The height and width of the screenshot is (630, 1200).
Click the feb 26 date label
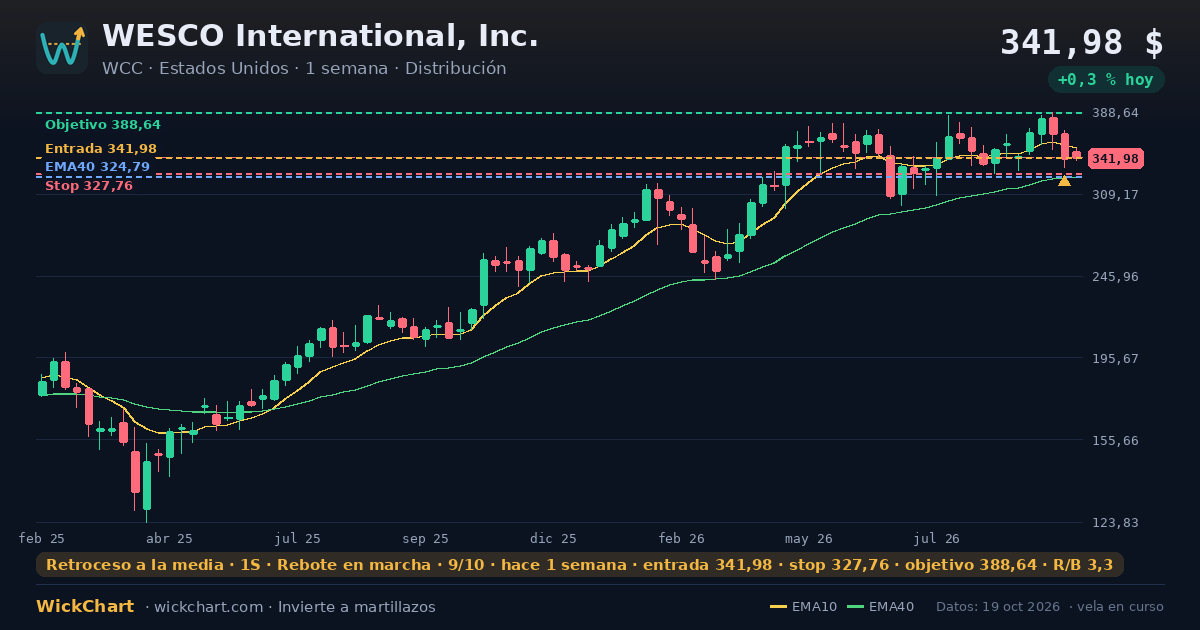(681, 538)
